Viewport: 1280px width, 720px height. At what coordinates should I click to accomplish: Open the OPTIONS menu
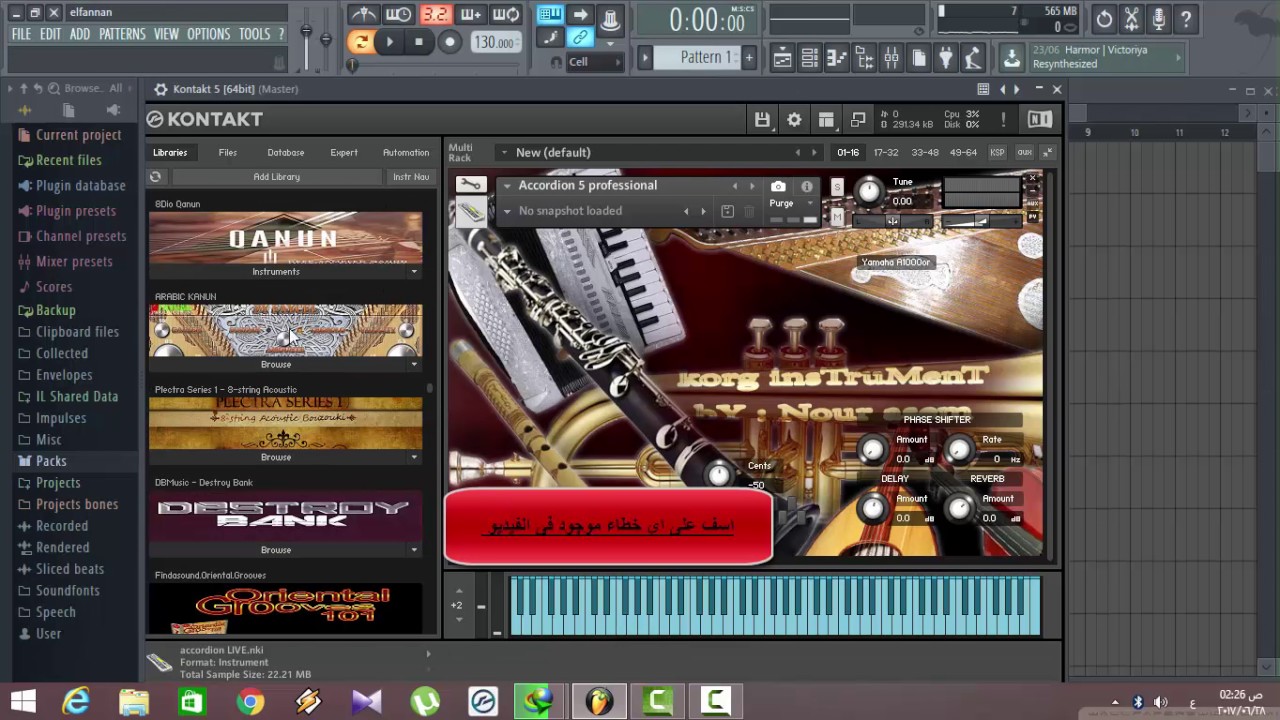tap(209, 34)
